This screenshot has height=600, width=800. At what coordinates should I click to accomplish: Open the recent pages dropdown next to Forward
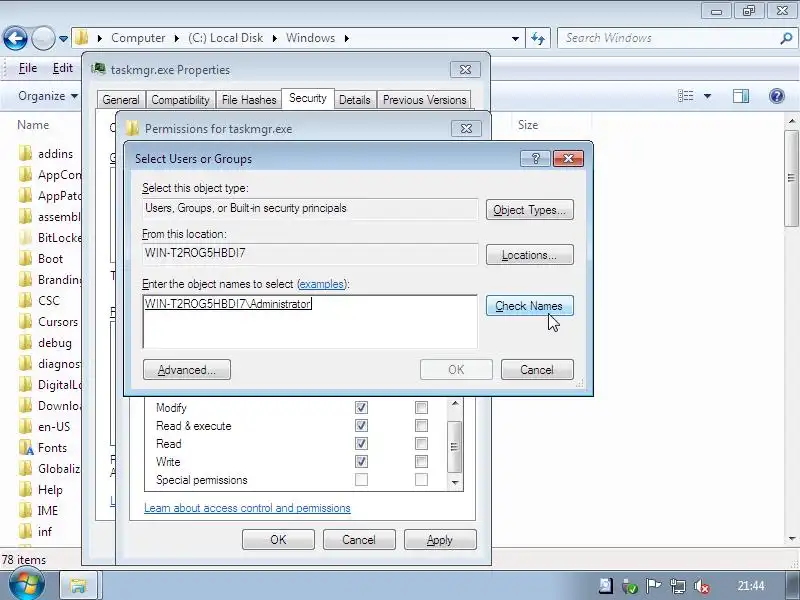click(x=63, y=39)
